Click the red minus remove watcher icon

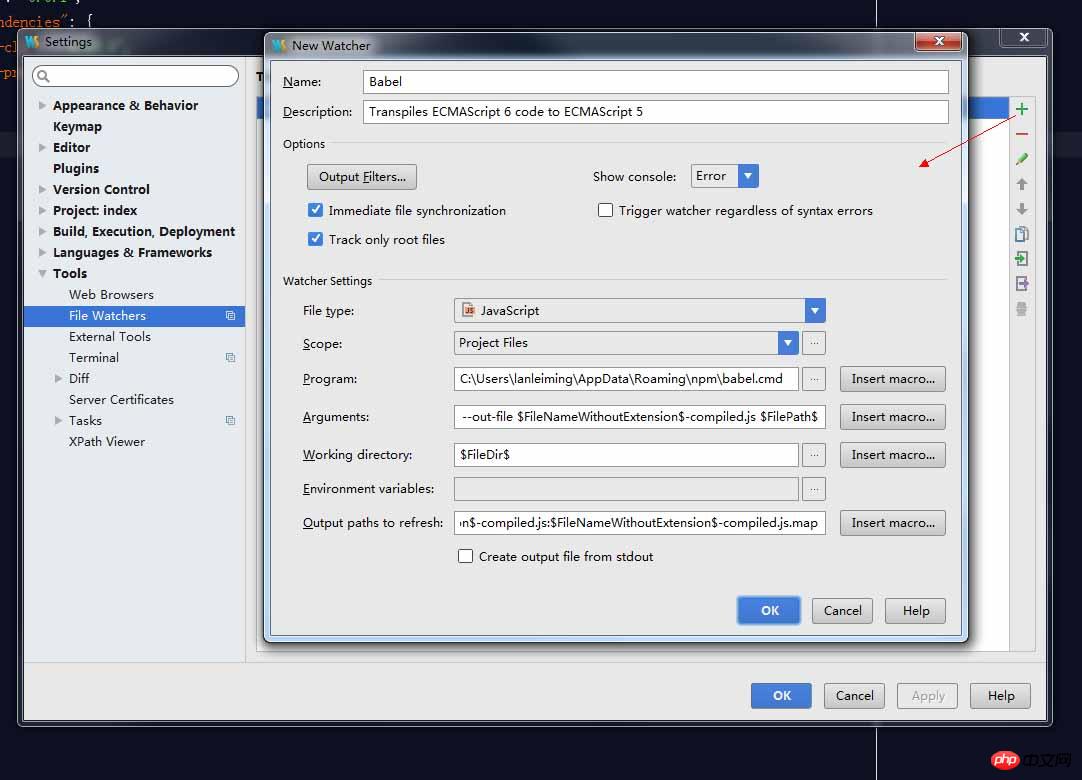tap(1022, 134)
